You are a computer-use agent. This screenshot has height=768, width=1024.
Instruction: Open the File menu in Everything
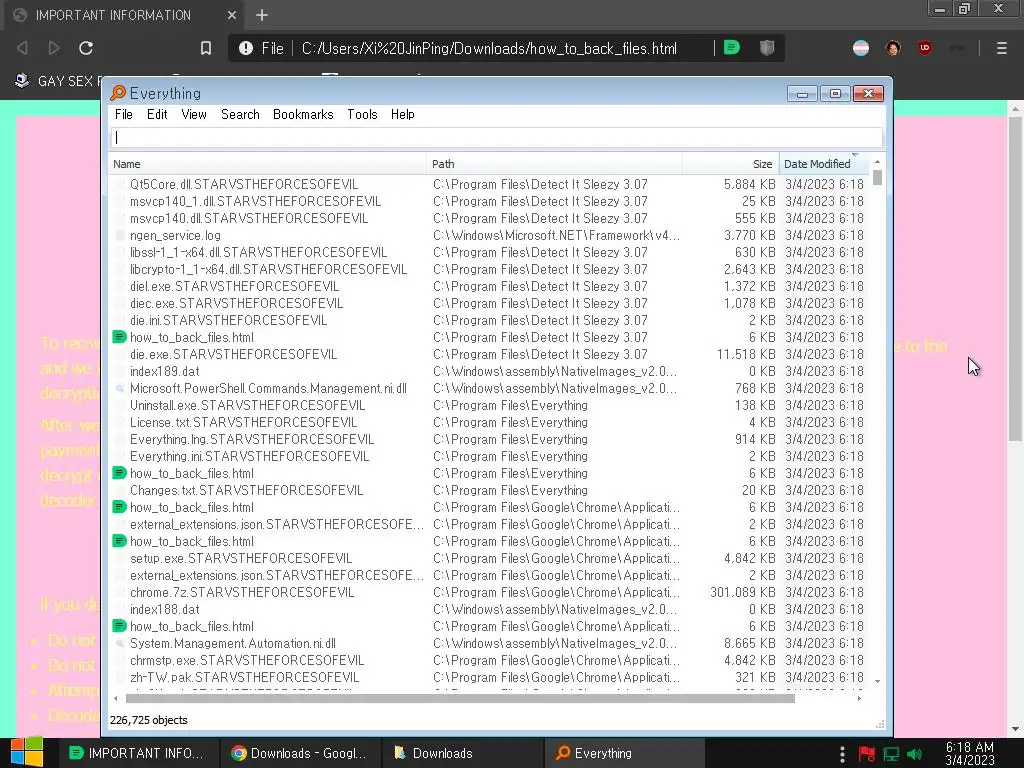123,114
